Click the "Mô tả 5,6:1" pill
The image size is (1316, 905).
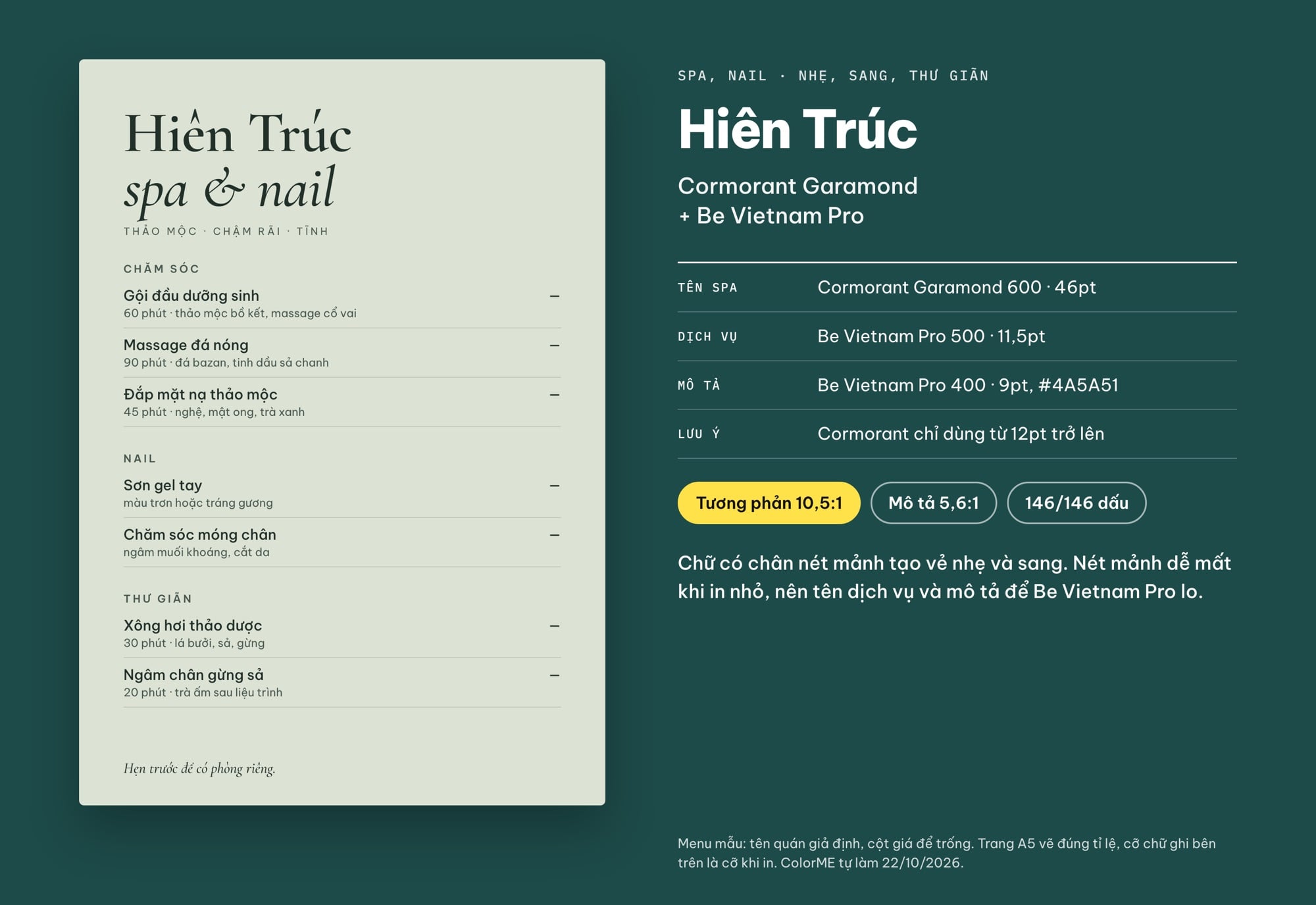click(933, 503)
